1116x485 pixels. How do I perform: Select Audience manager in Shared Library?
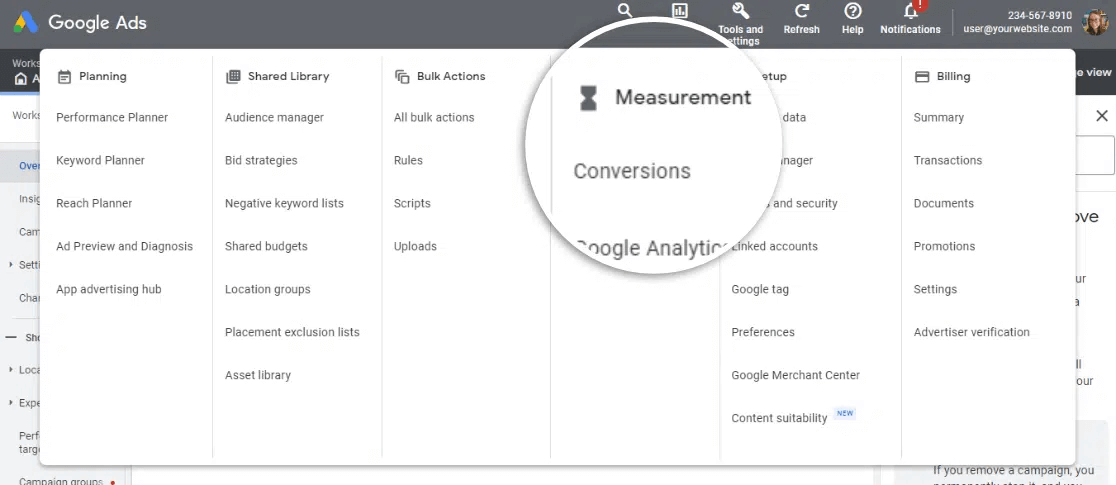[x=274, y=117]
